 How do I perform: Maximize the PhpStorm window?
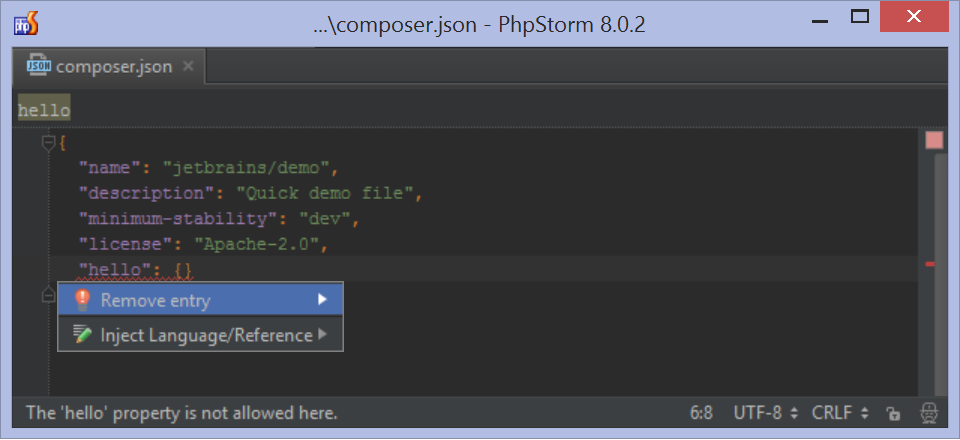[x=860, y=17]
